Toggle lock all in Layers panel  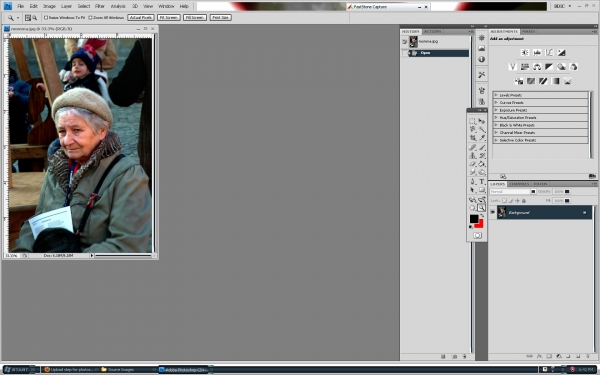click(524, 201)
